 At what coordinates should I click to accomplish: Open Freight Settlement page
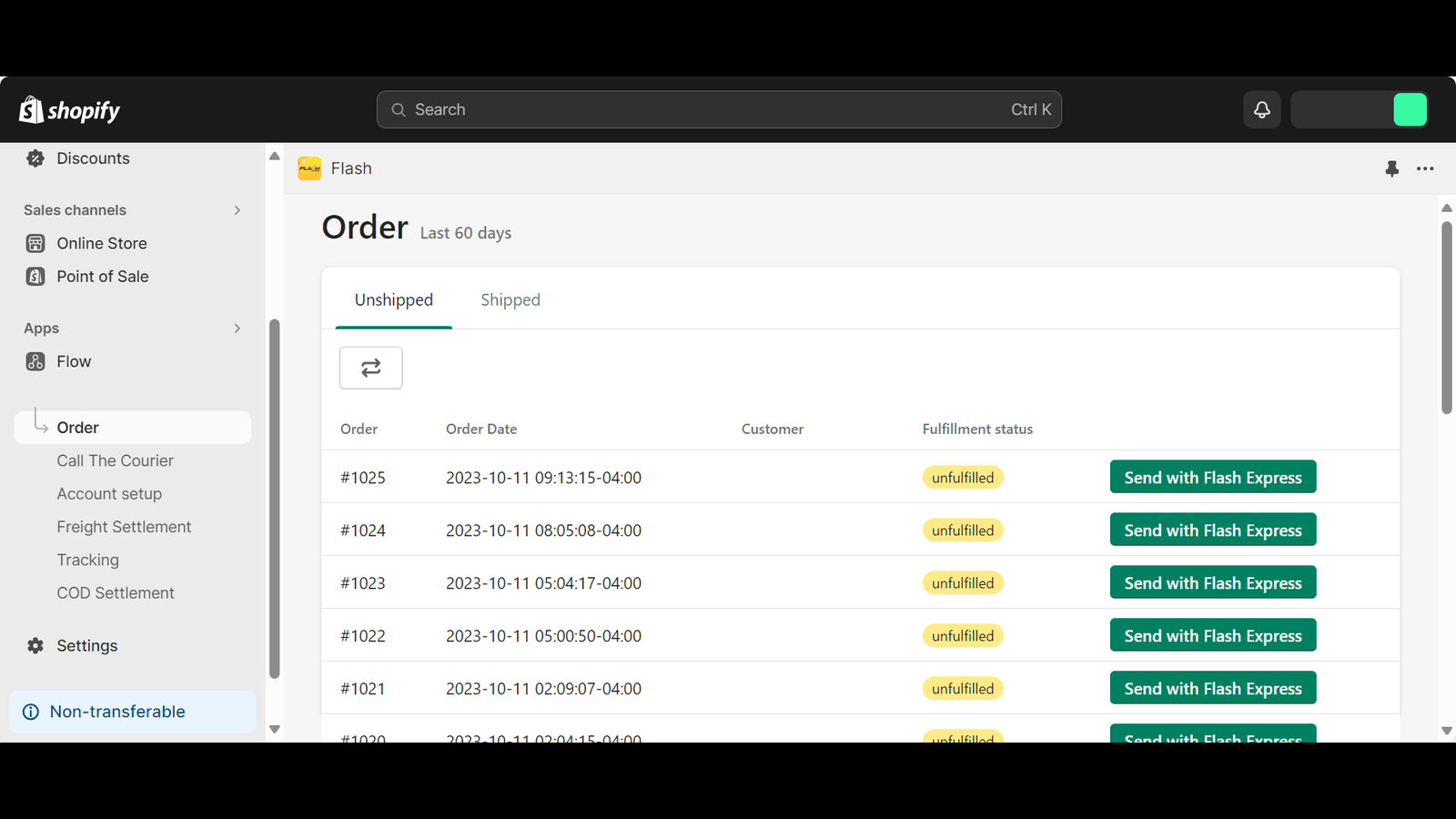(124, 527)
